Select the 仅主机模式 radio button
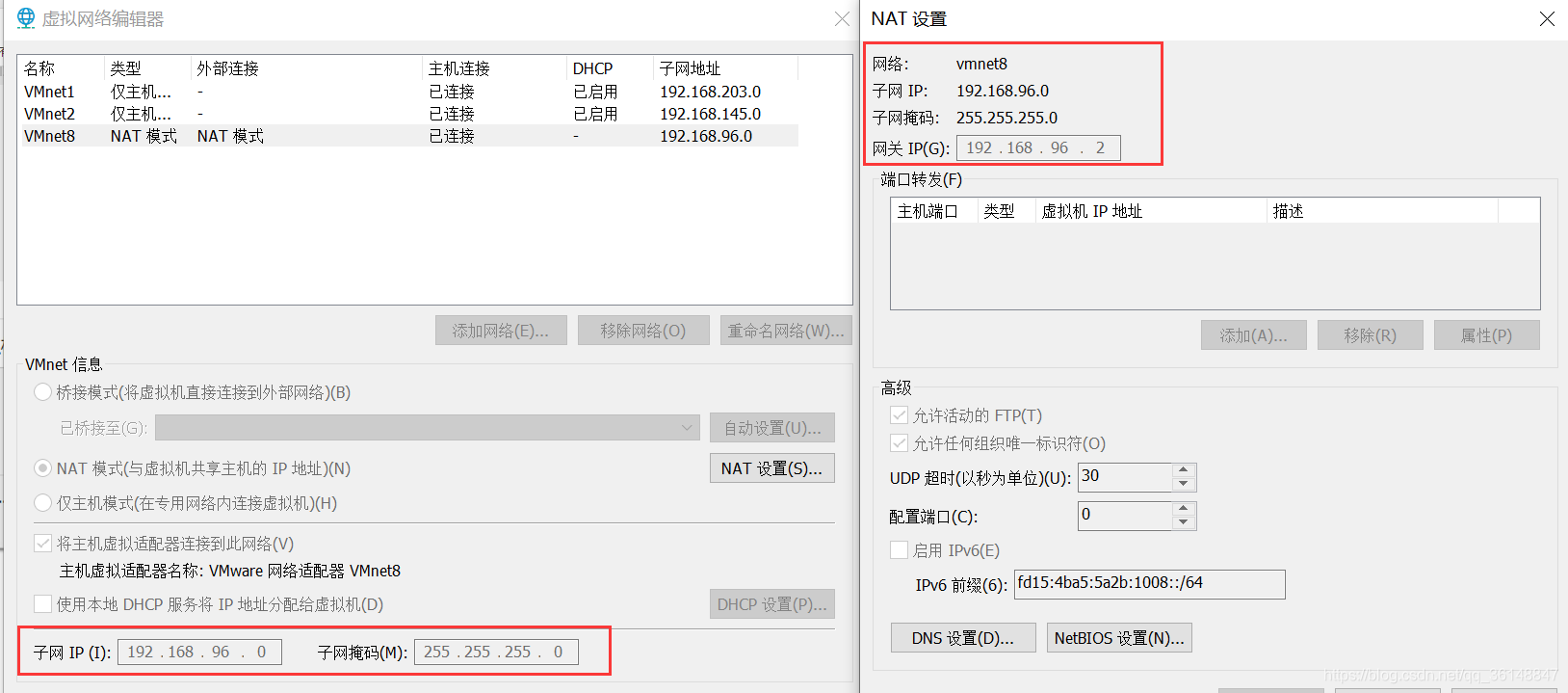The height and width of the screenshot is (693, 1568). pyautogui.click(x=42, y=503)
